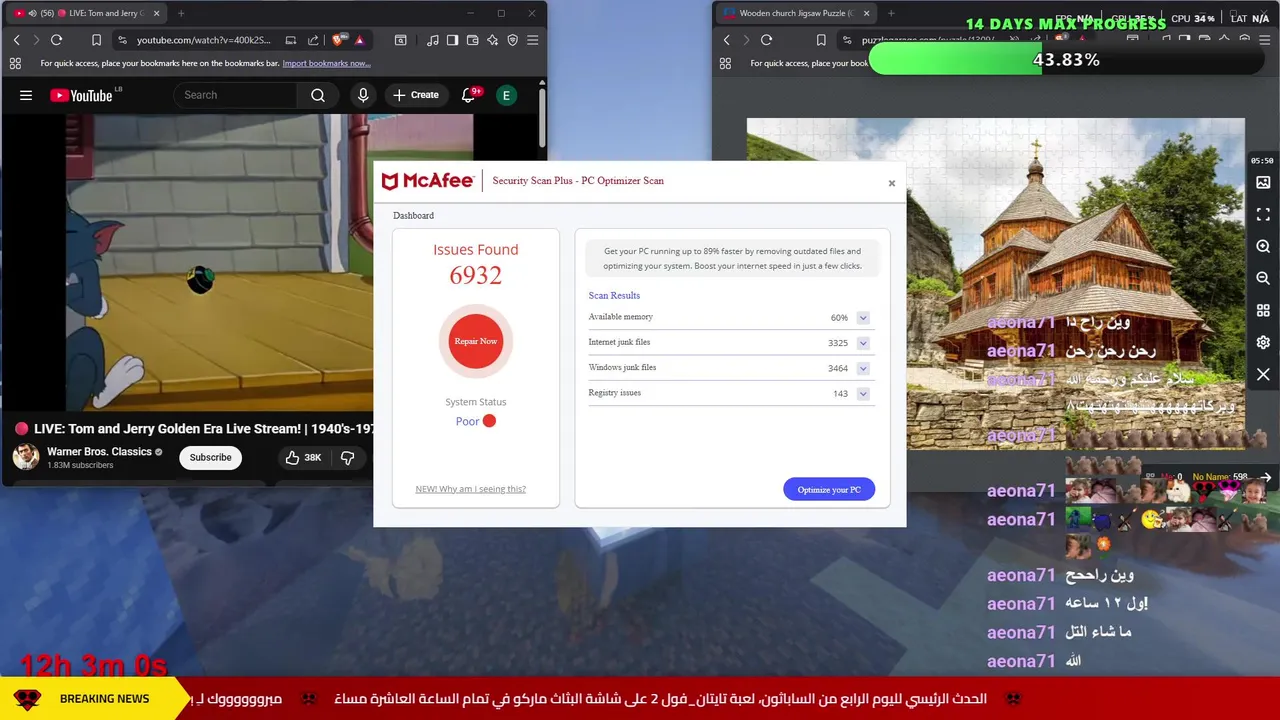The height and width of the screenshot is (720, 1280).
Task: Open site settings icon beside youtube.com
Action: (x=122, y=40)
